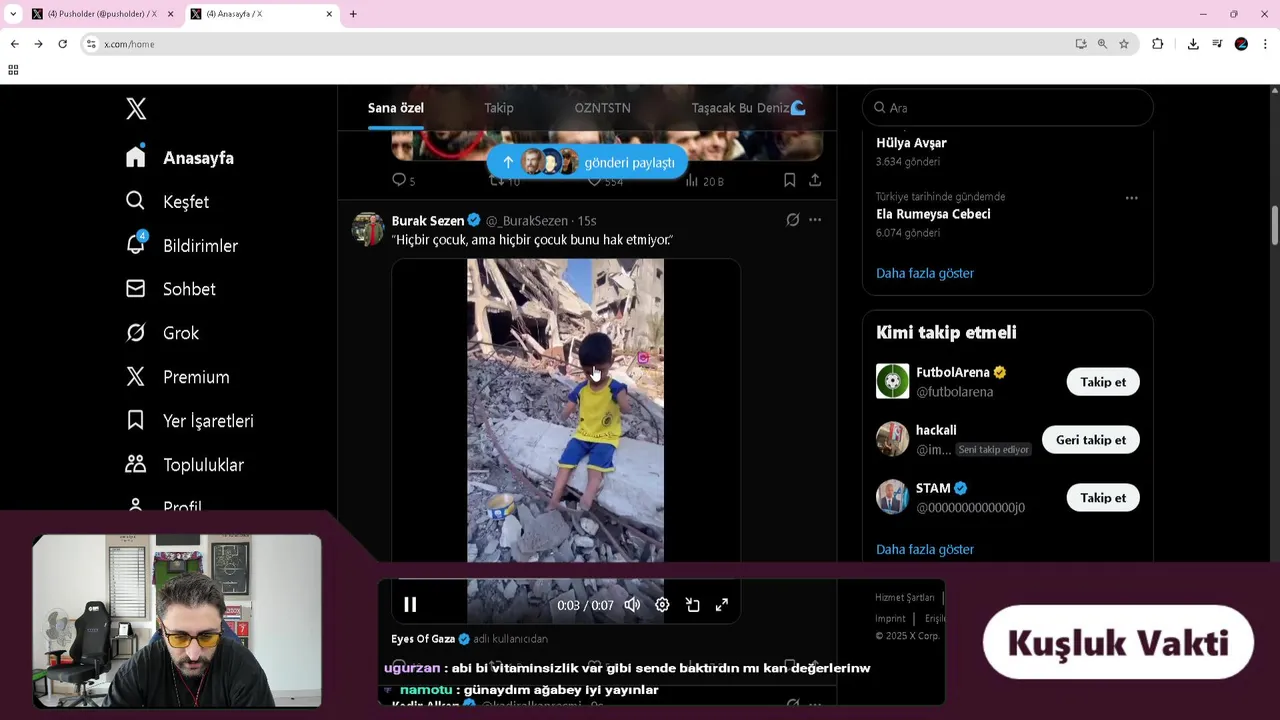Go back in browser
Image resolution: width=1280 pixels, height=720 pixels.
(14, 44)
